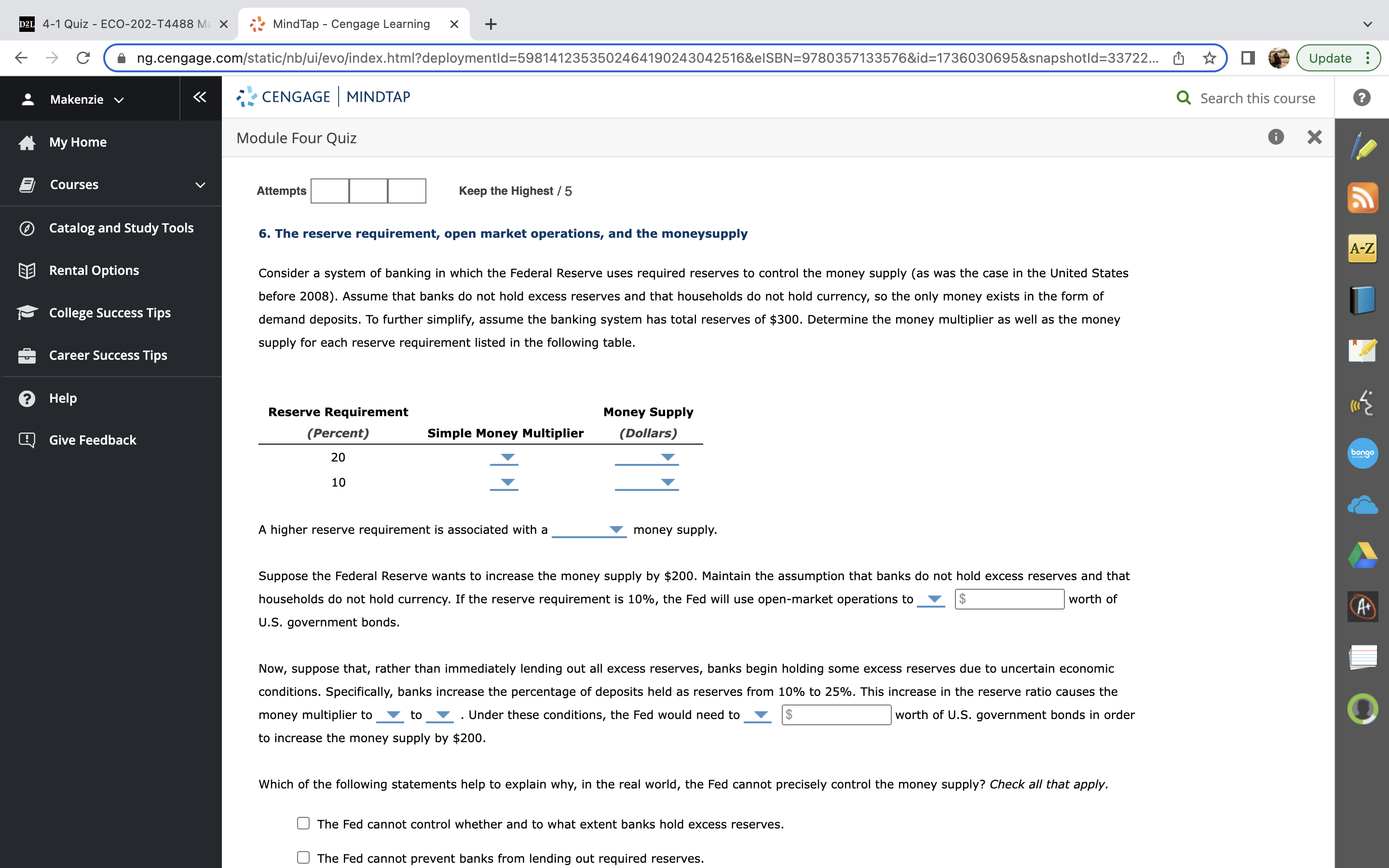Open the RSS feed app icon
Image resolution: width=1389 pixels, height=868 pixels.
(x=1362, y=198)
